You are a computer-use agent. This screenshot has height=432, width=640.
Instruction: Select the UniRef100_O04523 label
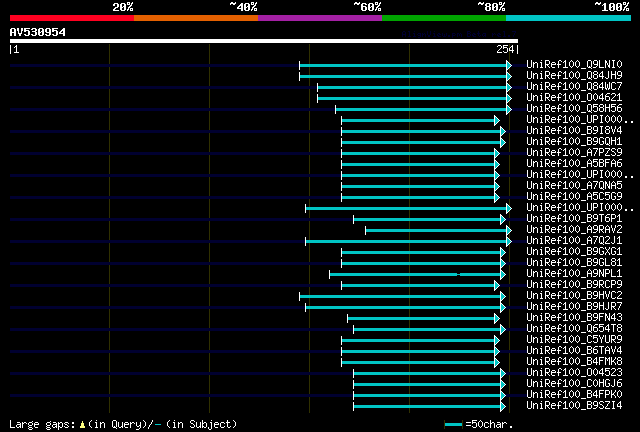click(x=574, y=373)
